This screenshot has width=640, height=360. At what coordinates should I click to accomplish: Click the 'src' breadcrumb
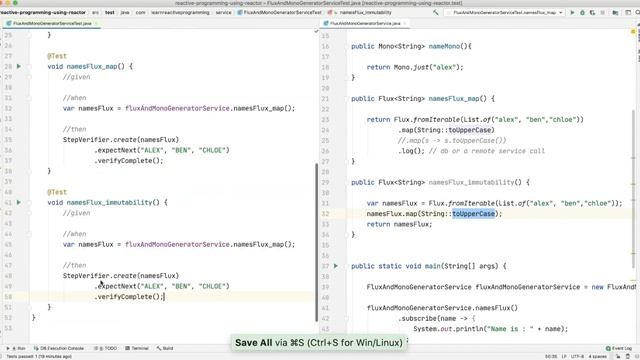[95, 13]
